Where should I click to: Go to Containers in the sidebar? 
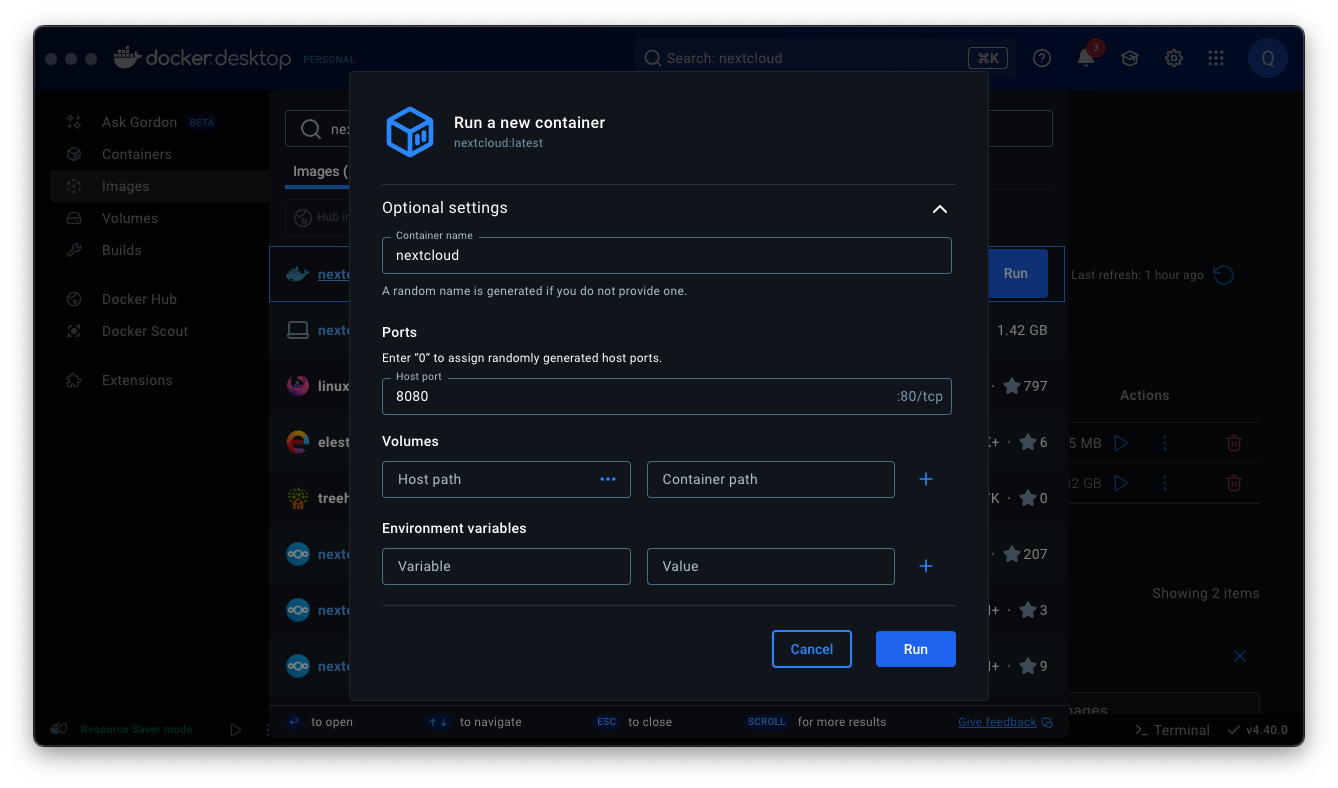pos(158,154)
